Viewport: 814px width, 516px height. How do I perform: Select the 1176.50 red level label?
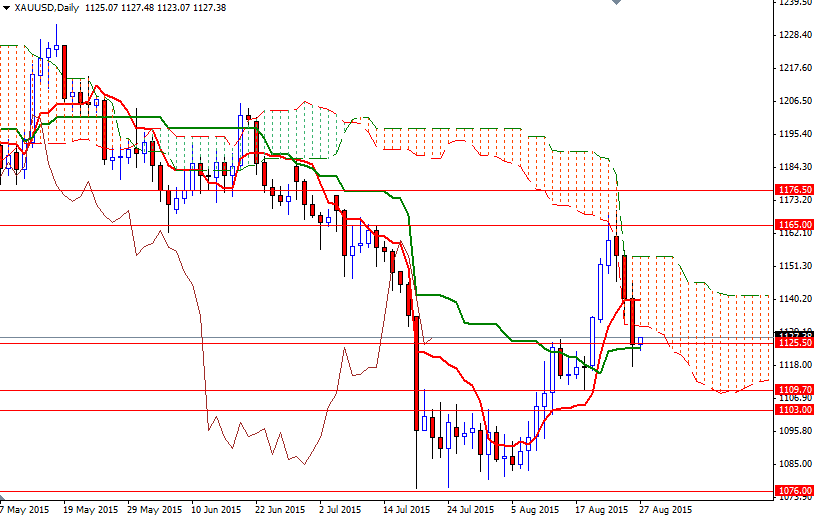point(794,189)
